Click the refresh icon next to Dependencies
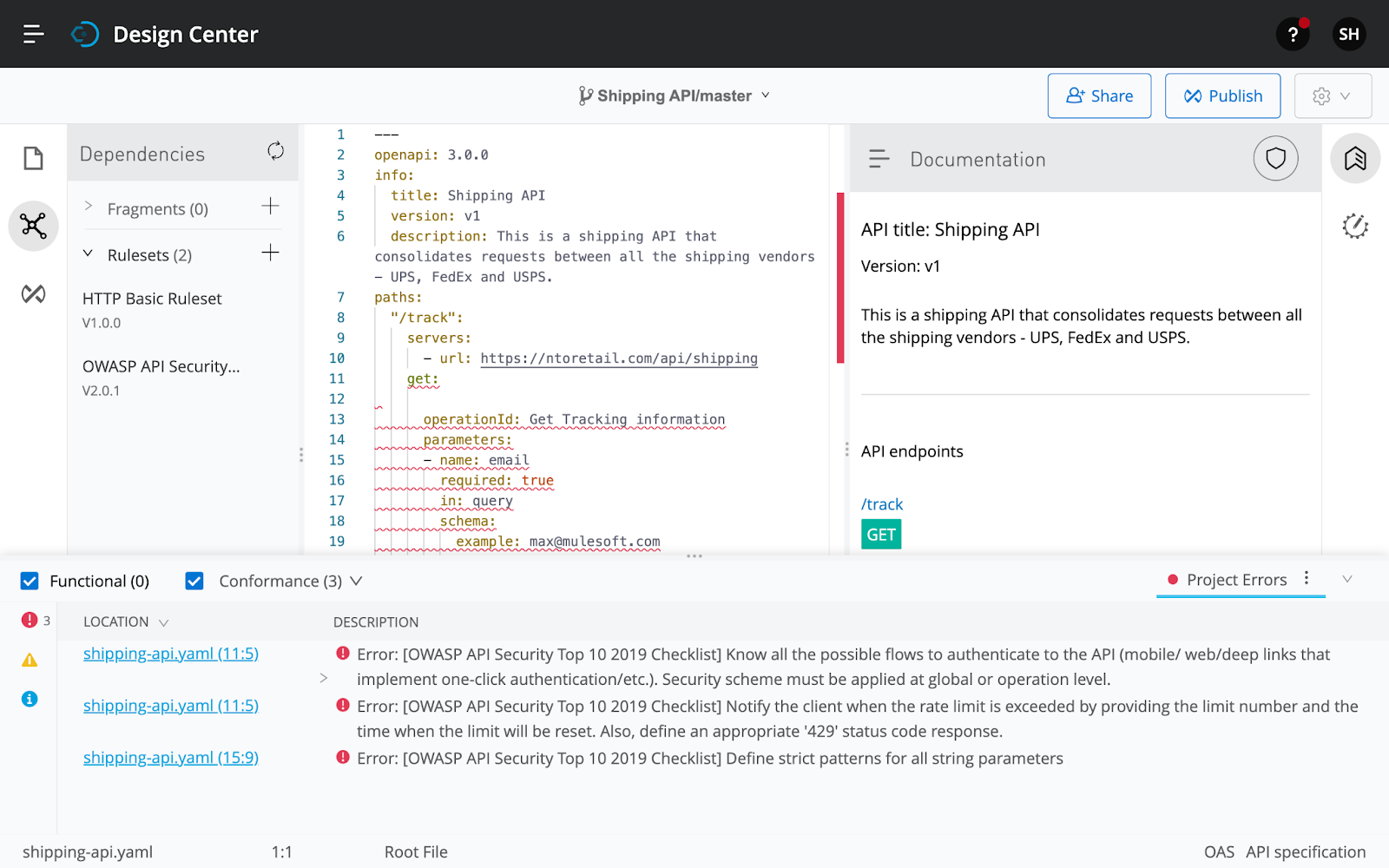Viewport: 1389px width, 868px height. coord(275,151)
